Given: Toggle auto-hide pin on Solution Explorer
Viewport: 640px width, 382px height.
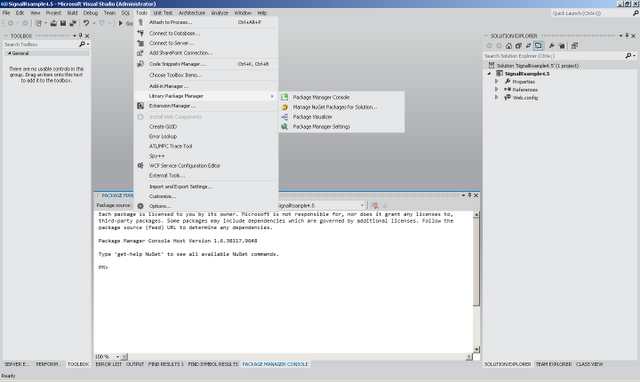Looking at the screenshot, I should [x=627, y=36].
